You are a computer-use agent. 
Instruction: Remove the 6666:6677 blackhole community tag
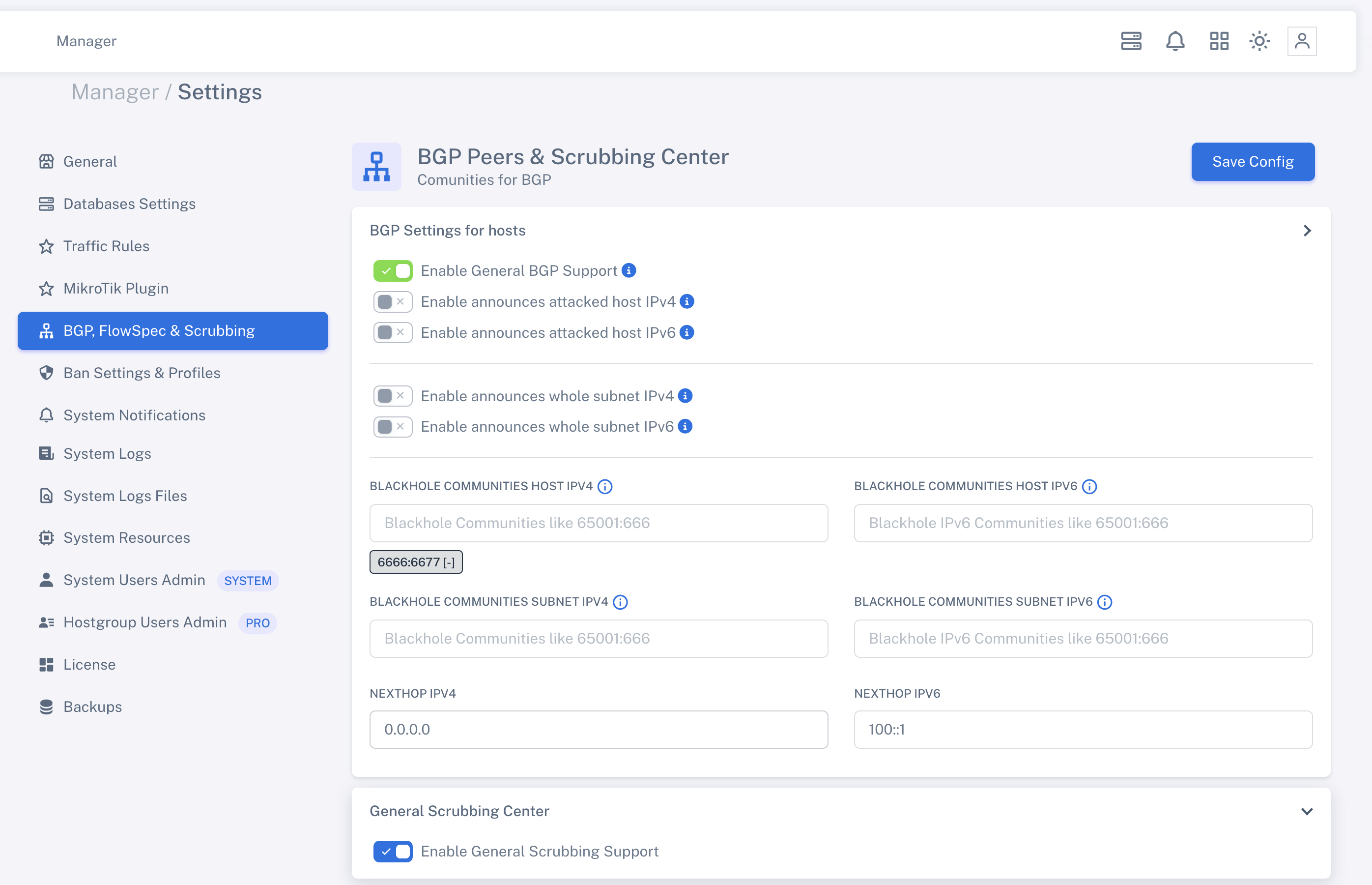(449, 562)
